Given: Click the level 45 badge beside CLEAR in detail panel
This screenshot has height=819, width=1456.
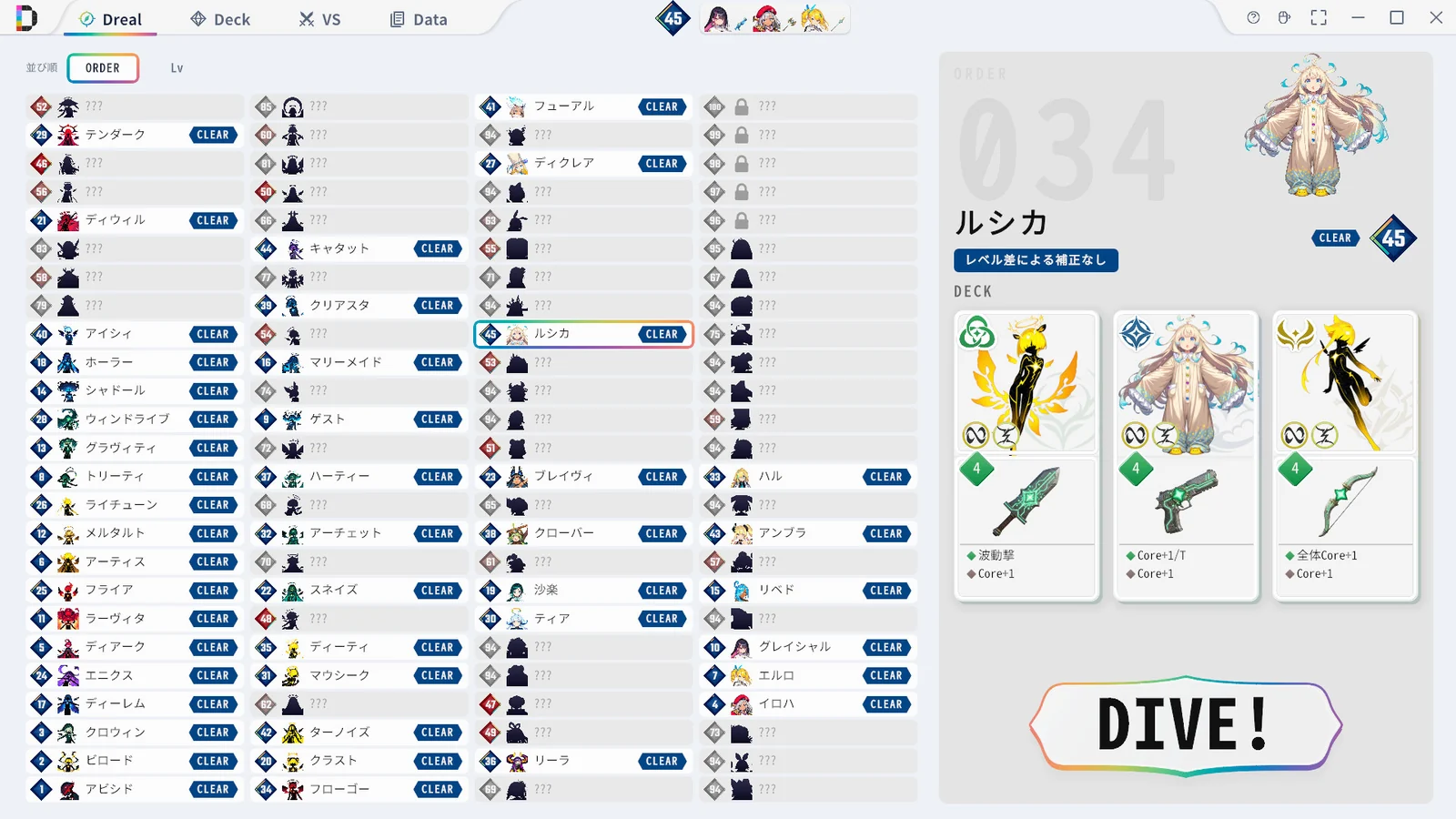Looking at the screenshot, I should (x=1393, y=238).
